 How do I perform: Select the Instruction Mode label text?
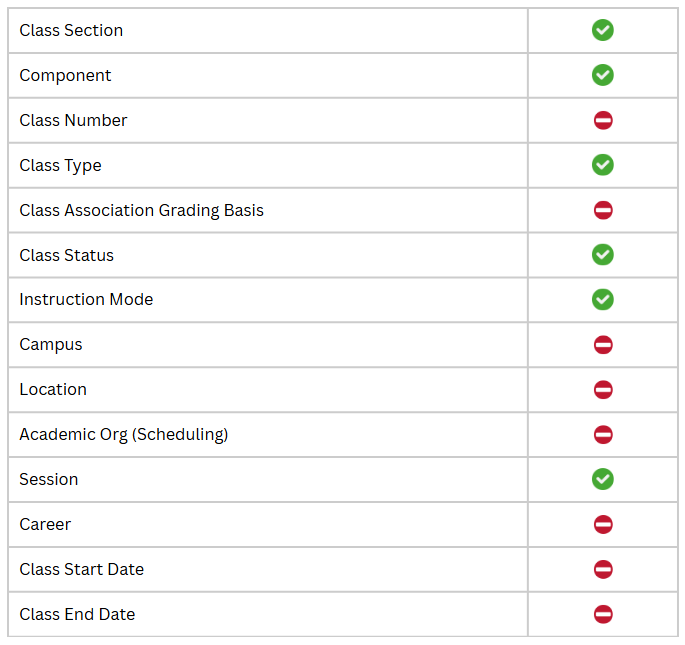pyautogui.click(x=86, y=300)
